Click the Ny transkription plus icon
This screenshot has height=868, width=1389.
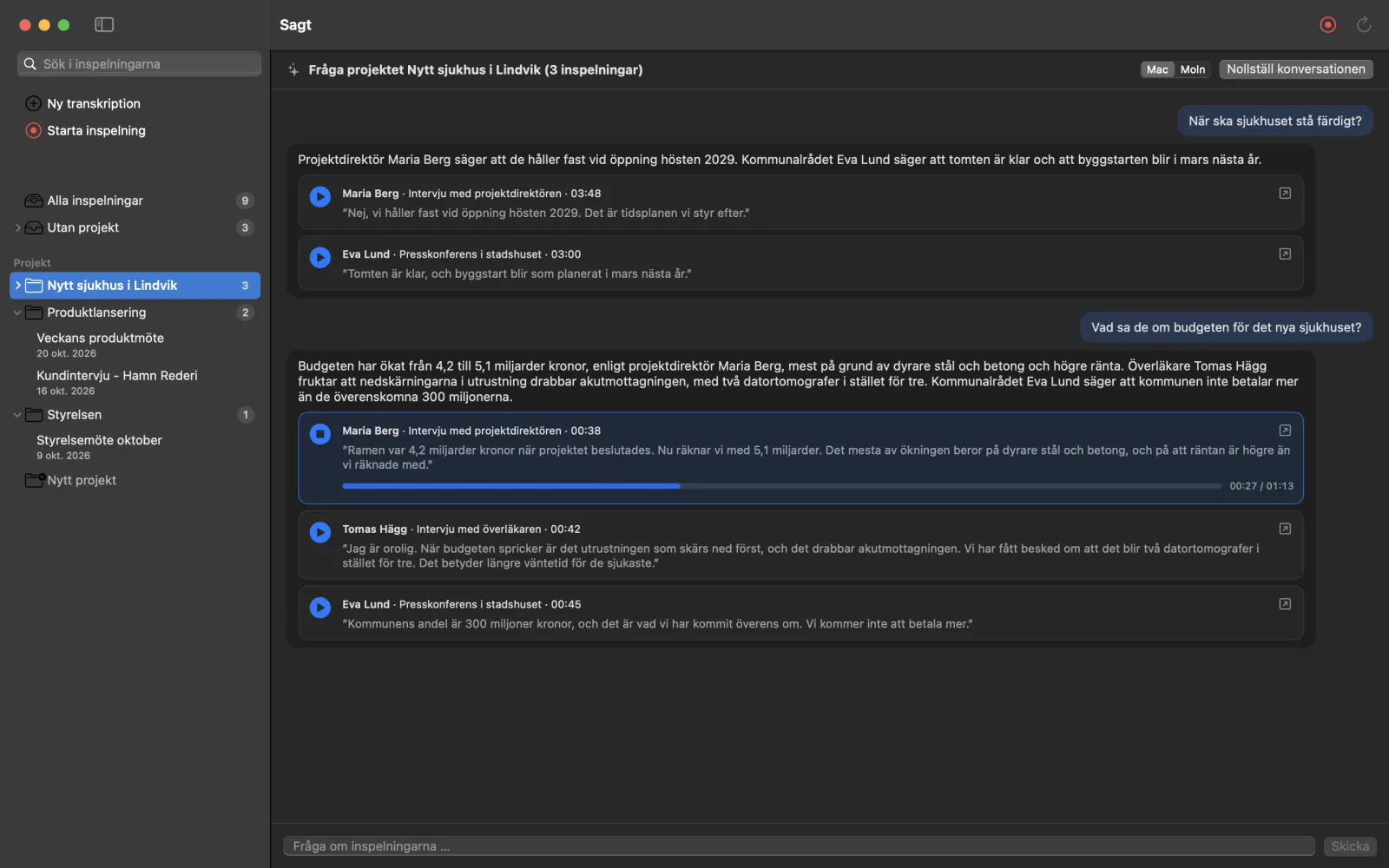click(33, 103)
